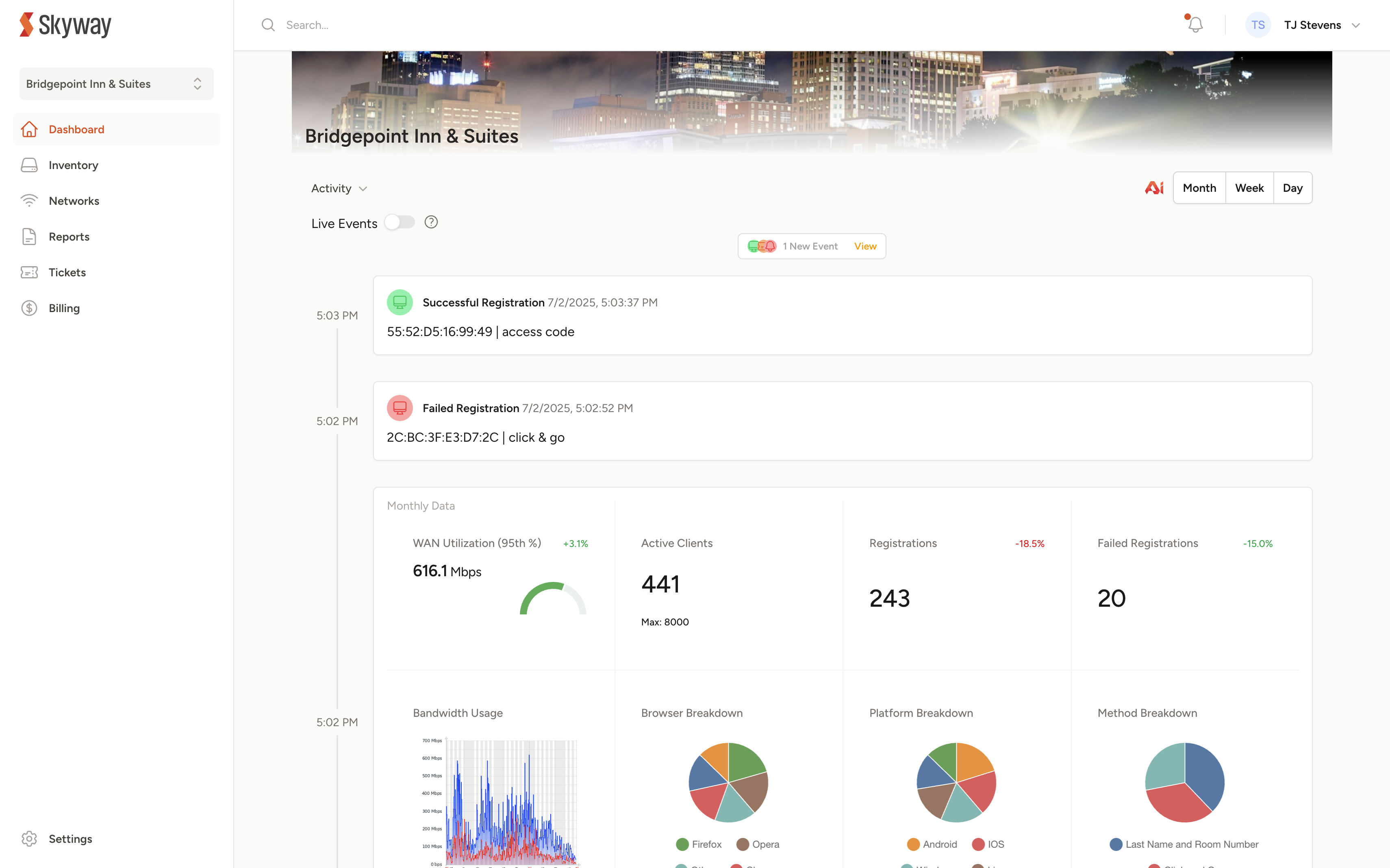Open the Billing page
1390x868 pixels.
click(64, 308)
